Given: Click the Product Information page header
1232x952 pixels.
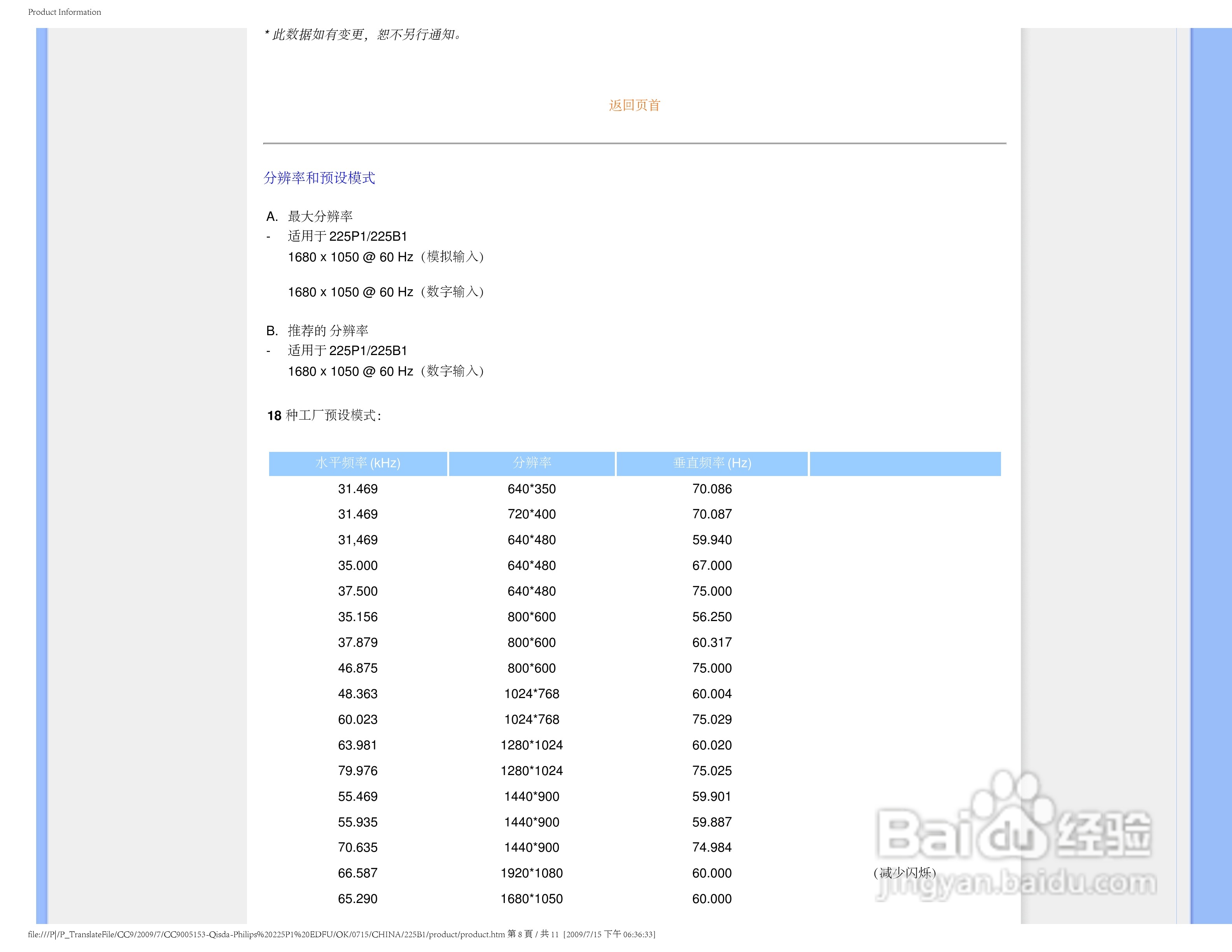Looking at the screenshot, I should tap(64, 12).
